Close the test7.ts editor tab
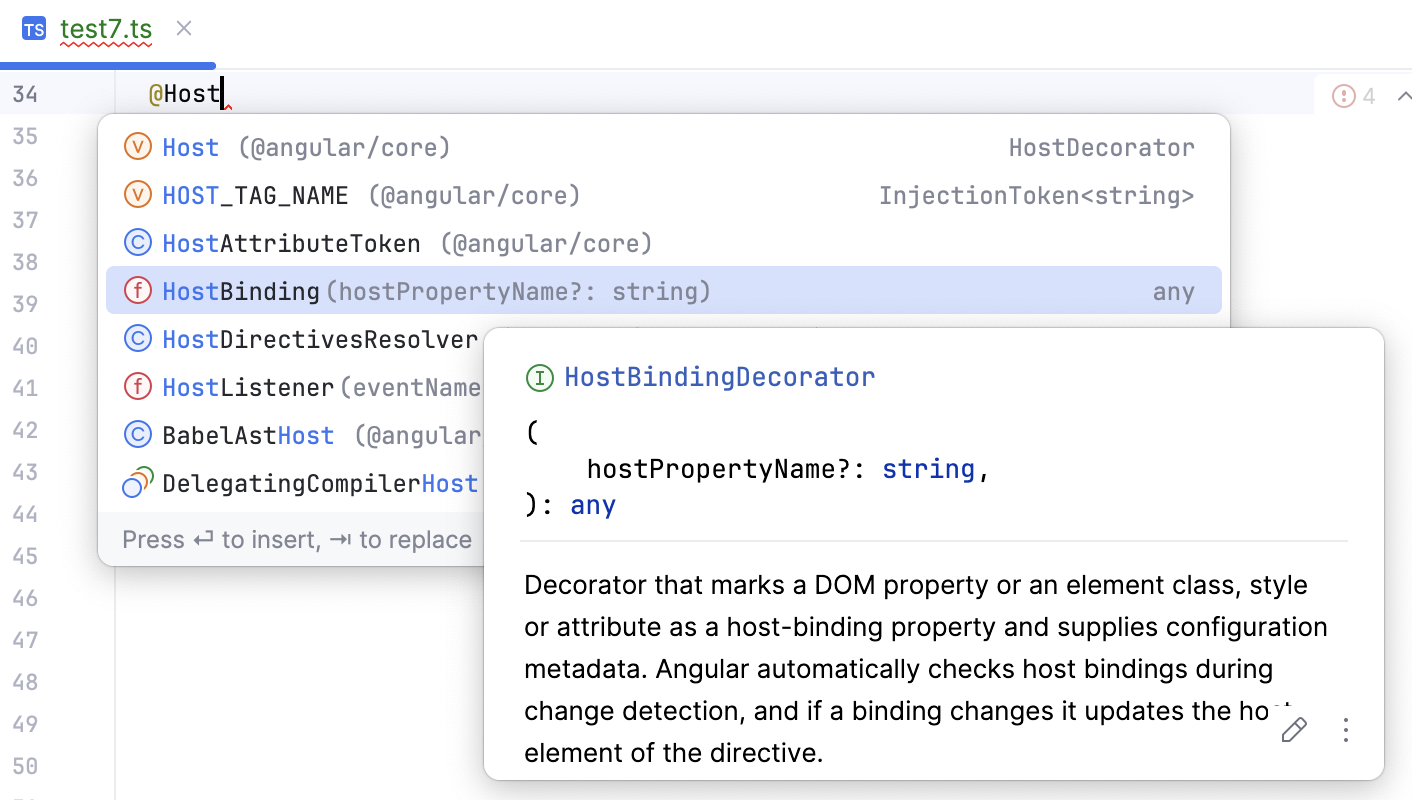The height and width of the screenshot is (800, 1412). pyautogui.click(x=183, y=28)
